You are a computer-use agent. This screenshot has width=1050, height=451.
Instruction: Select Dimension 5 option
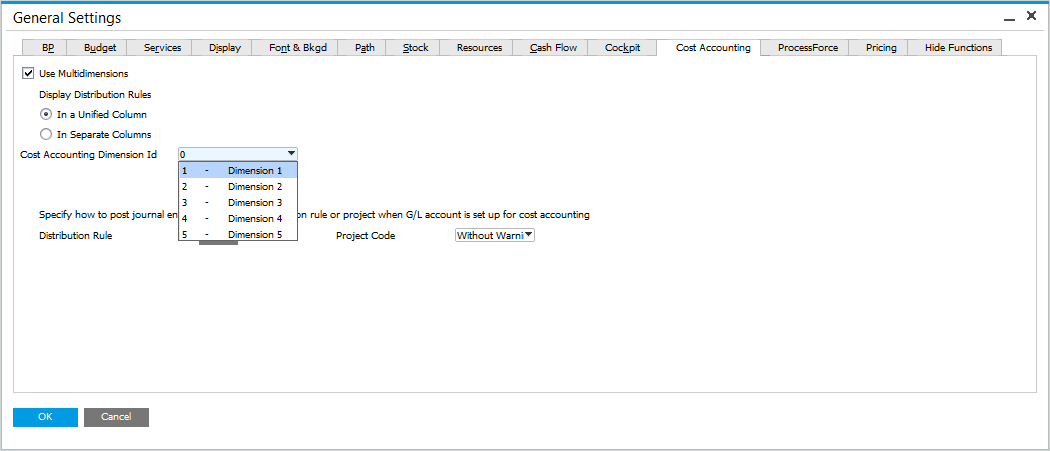click(238, 234)
